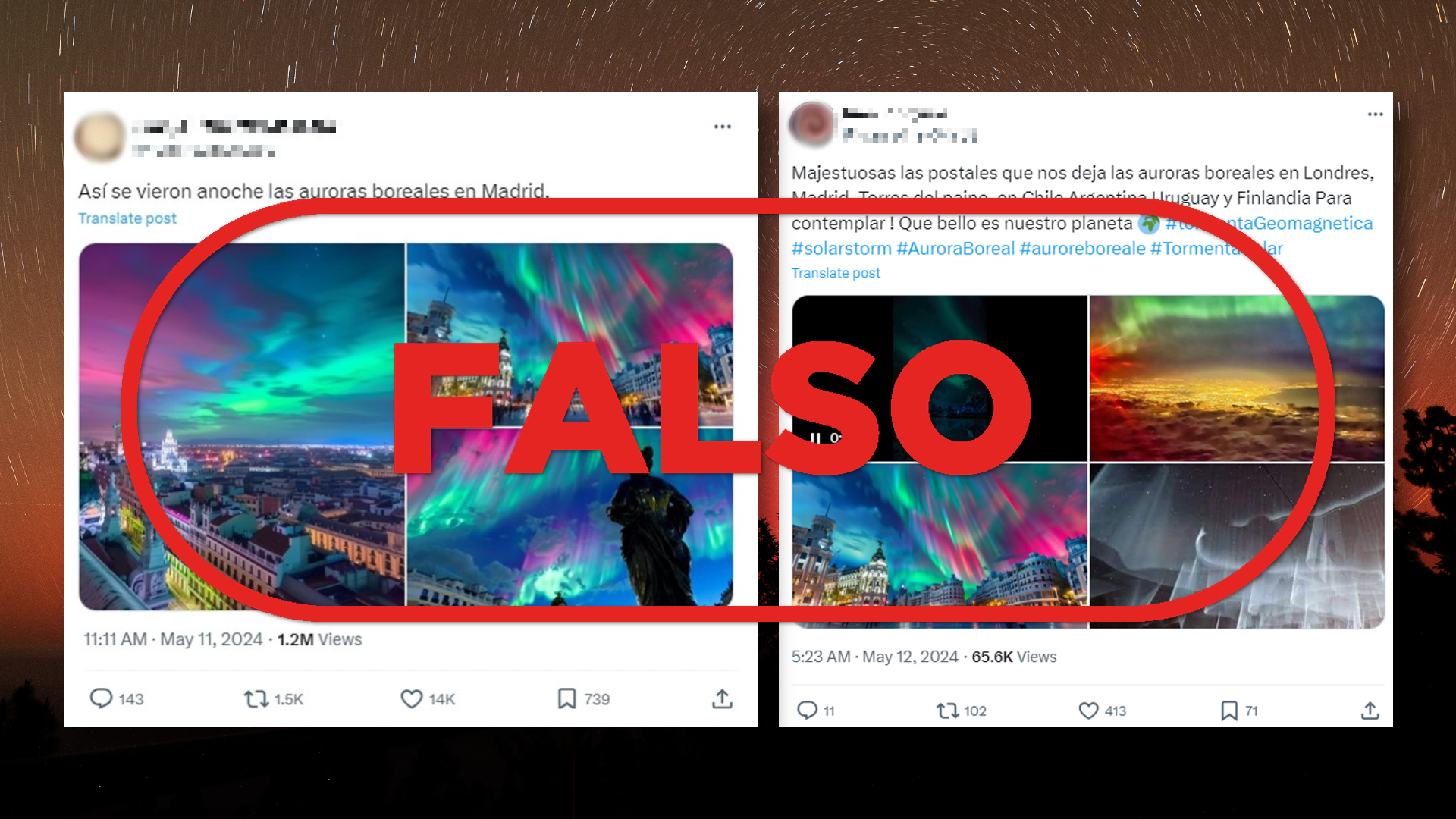Open more options menu on left post

tap(723, 127)
